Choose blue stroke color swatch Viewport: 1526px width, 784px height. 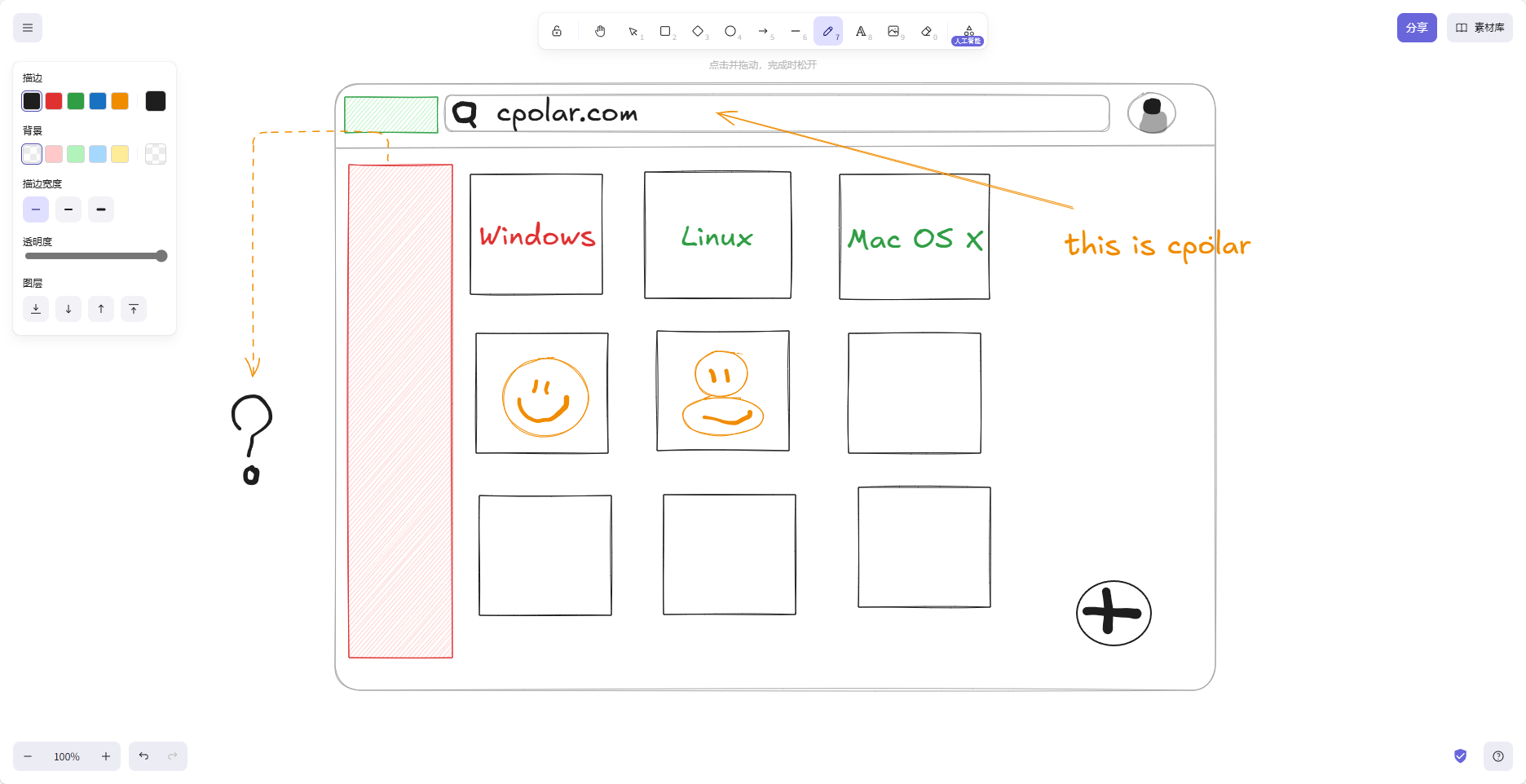click(98, 101)
